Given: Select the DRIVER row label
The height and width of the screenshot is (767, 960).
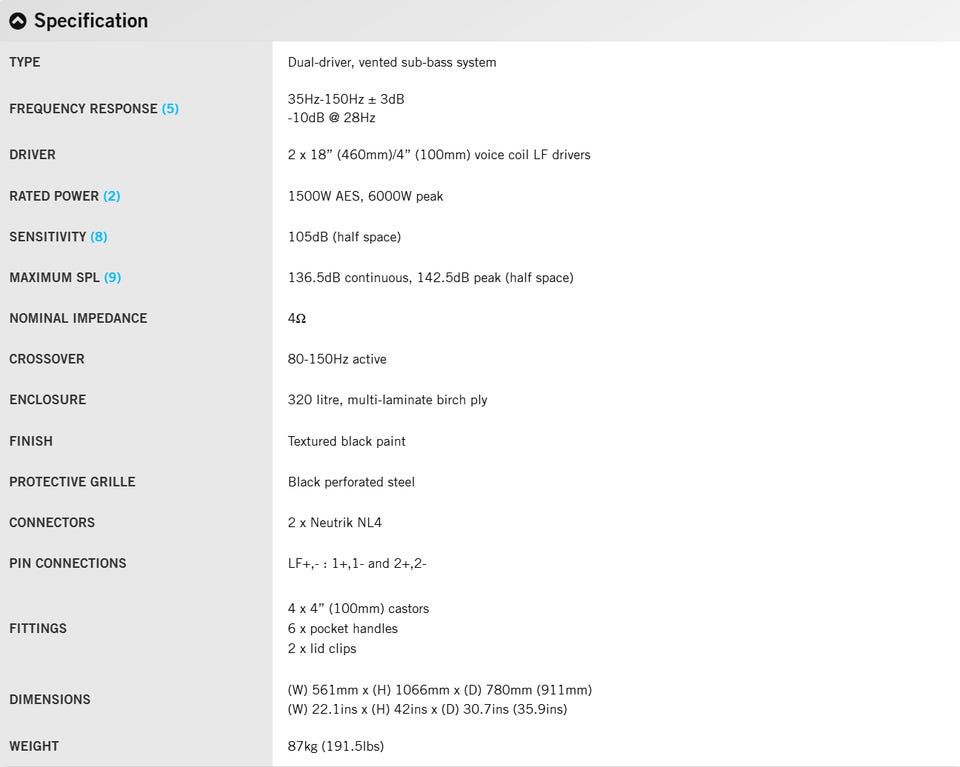Looking at the screenshot, I should point(32,155).
